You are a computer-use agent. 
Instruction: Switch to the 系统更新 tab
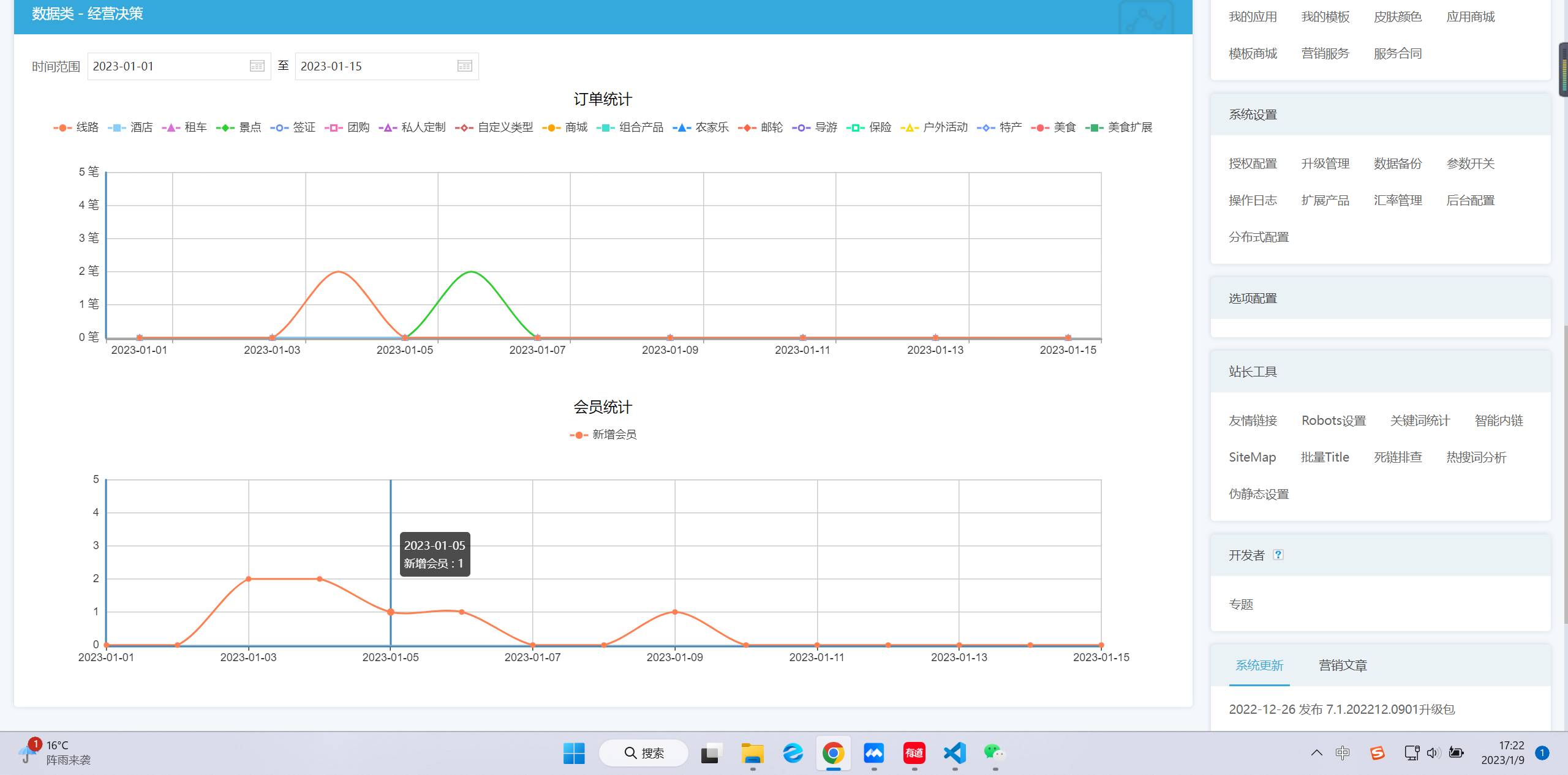(x=1259, y=665)
